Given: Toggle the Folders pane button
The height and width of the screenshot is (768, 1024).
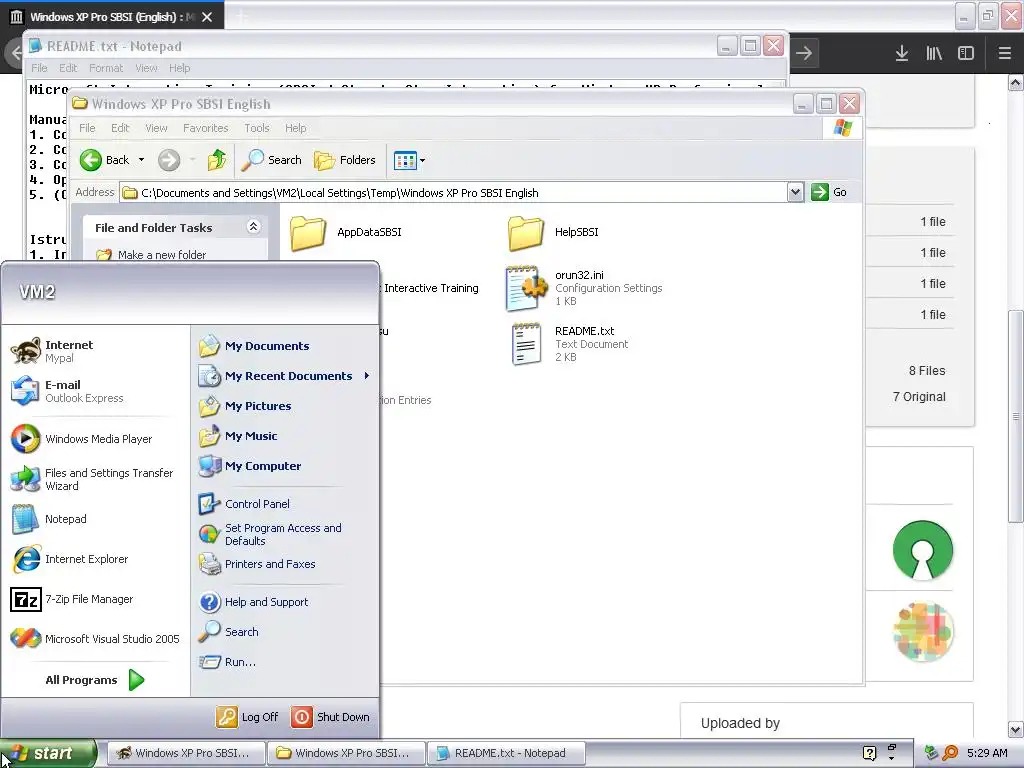Looking at the screenshot, I should [345, 160].
